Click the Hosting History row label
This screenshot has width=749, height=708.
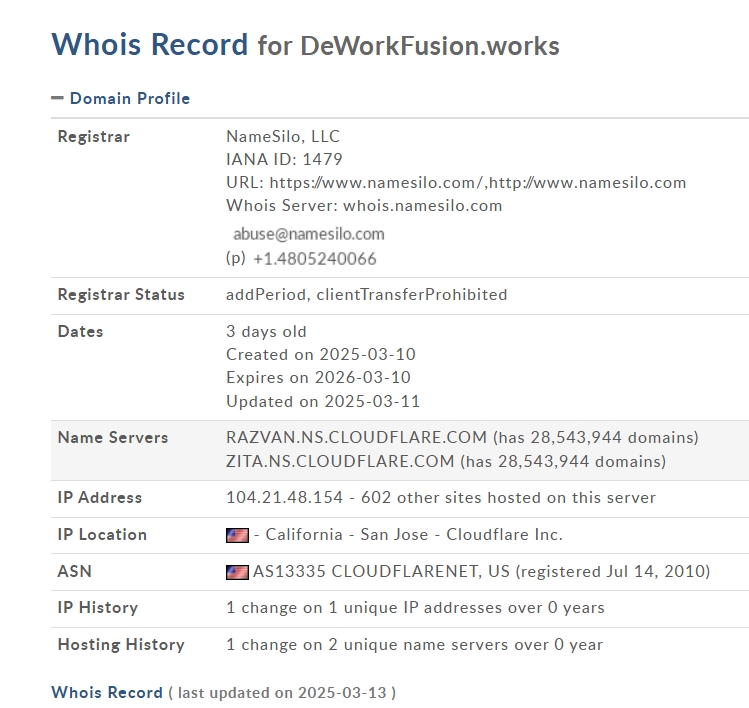point(121,645)
